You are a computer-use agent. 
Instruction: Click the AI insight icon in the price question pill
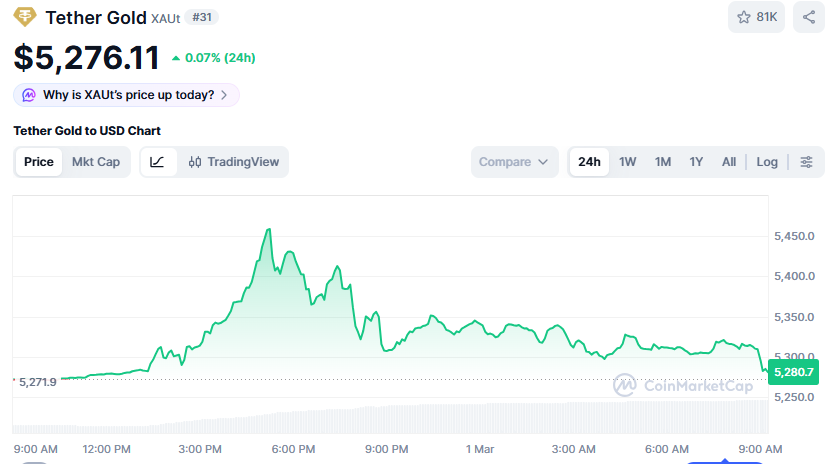tap(29, 95)
